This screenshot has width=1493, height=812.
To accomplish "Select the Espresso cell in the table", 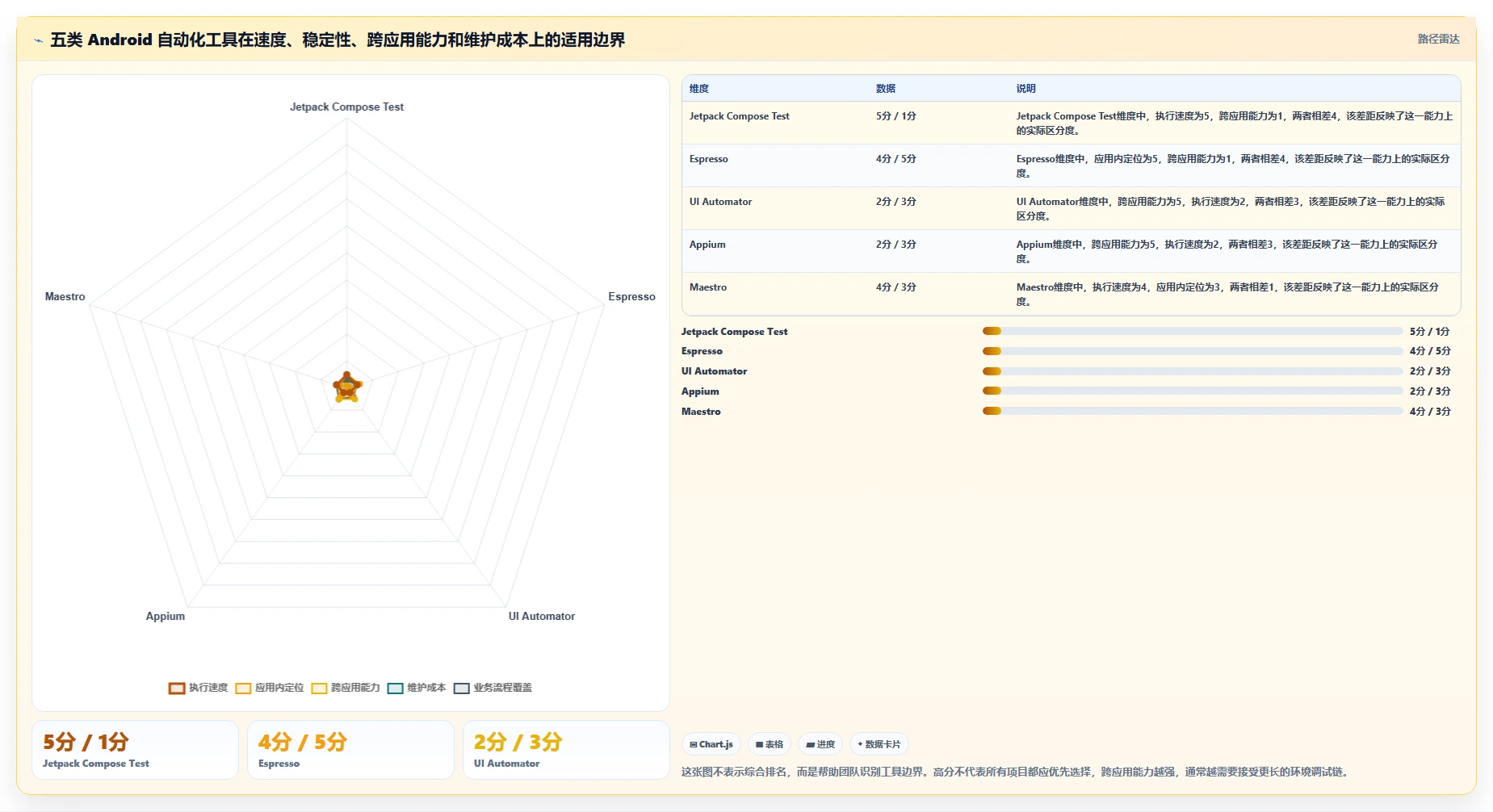I will (709, 159).
